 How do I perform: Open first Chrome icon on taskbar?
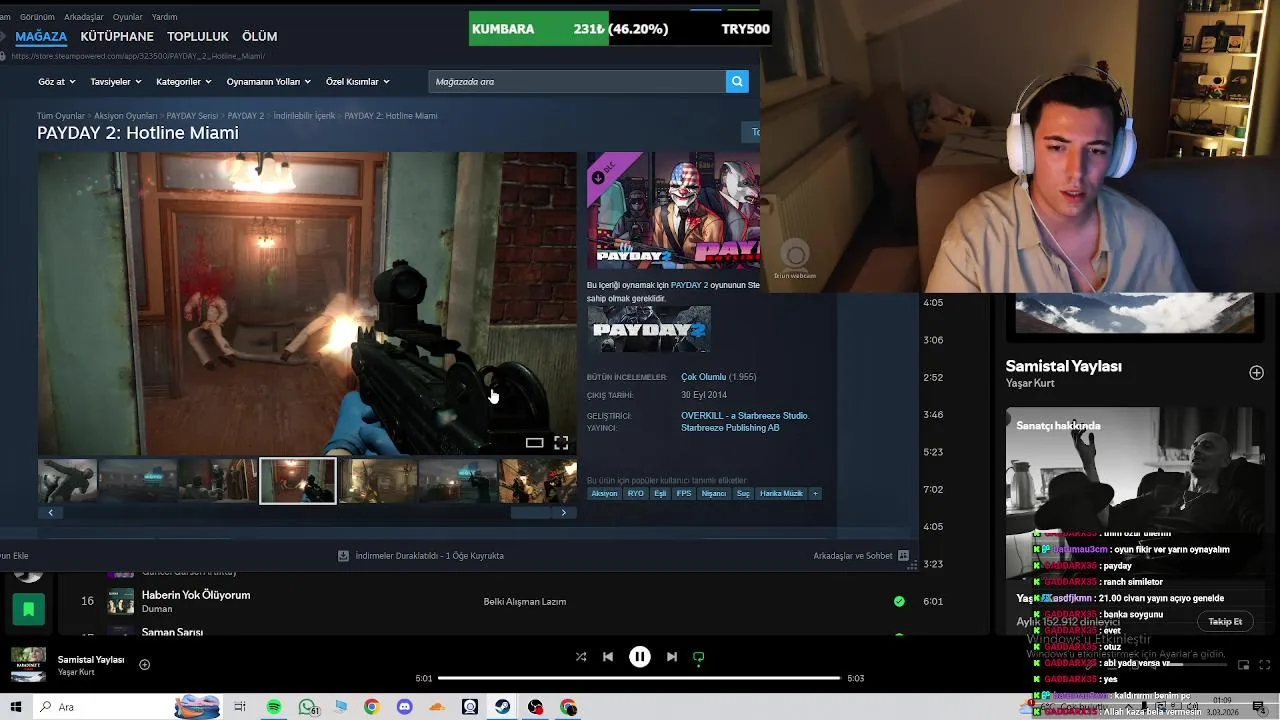(x=371, y=707)
